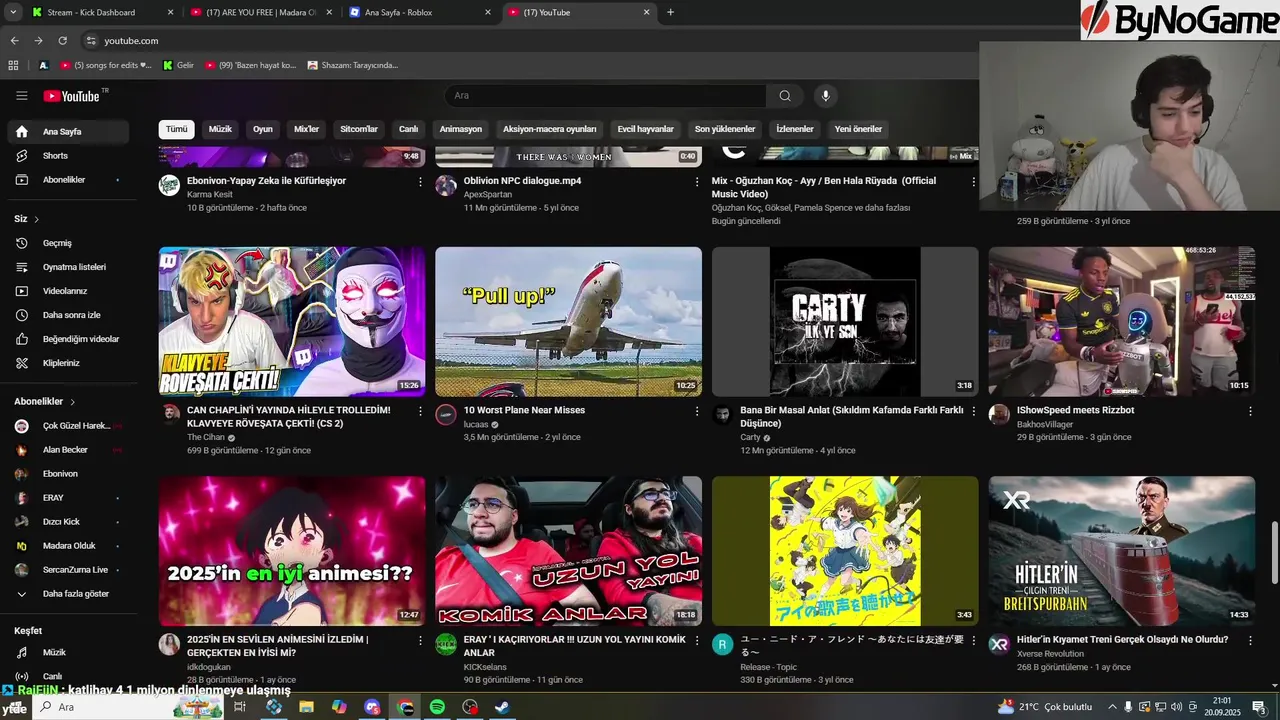This screenshot has width=1280, height=720.
Task: Open options for 10 Worst Plane Near Misses
Action: point(697,411)
